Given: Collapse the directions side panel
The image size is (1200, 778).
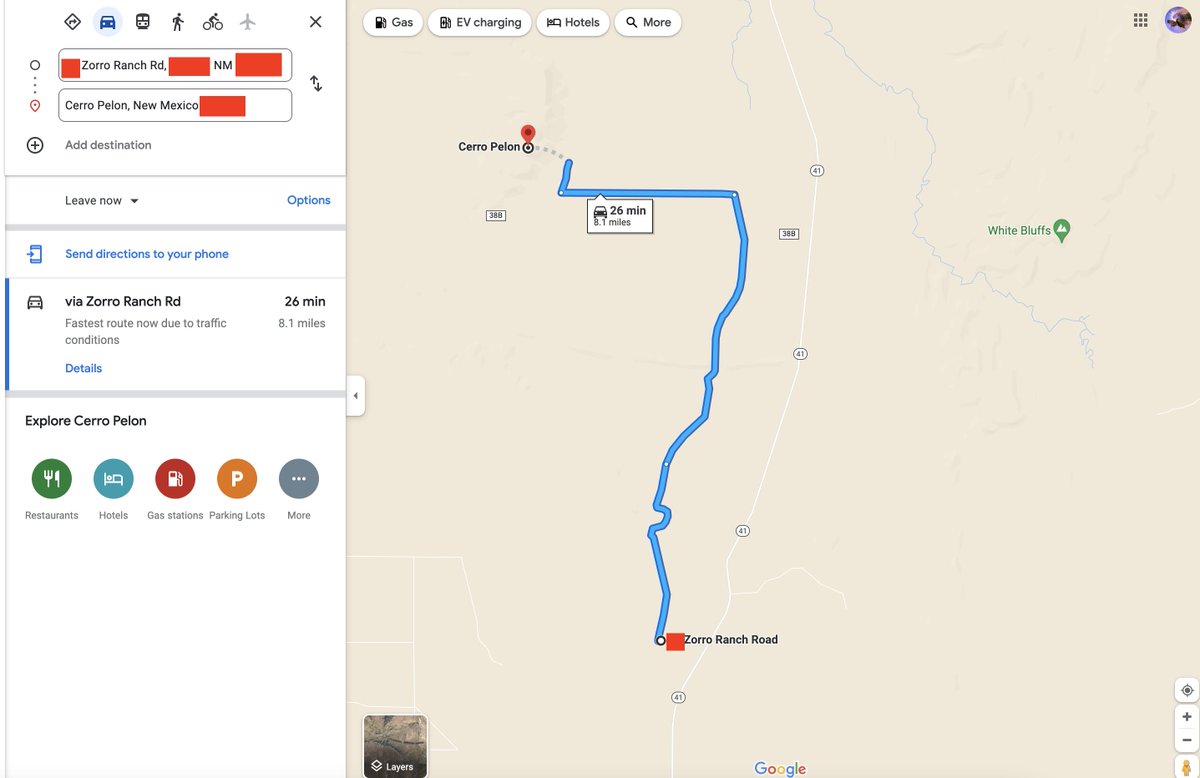Looking at the screenshot, I should (355, 396).
